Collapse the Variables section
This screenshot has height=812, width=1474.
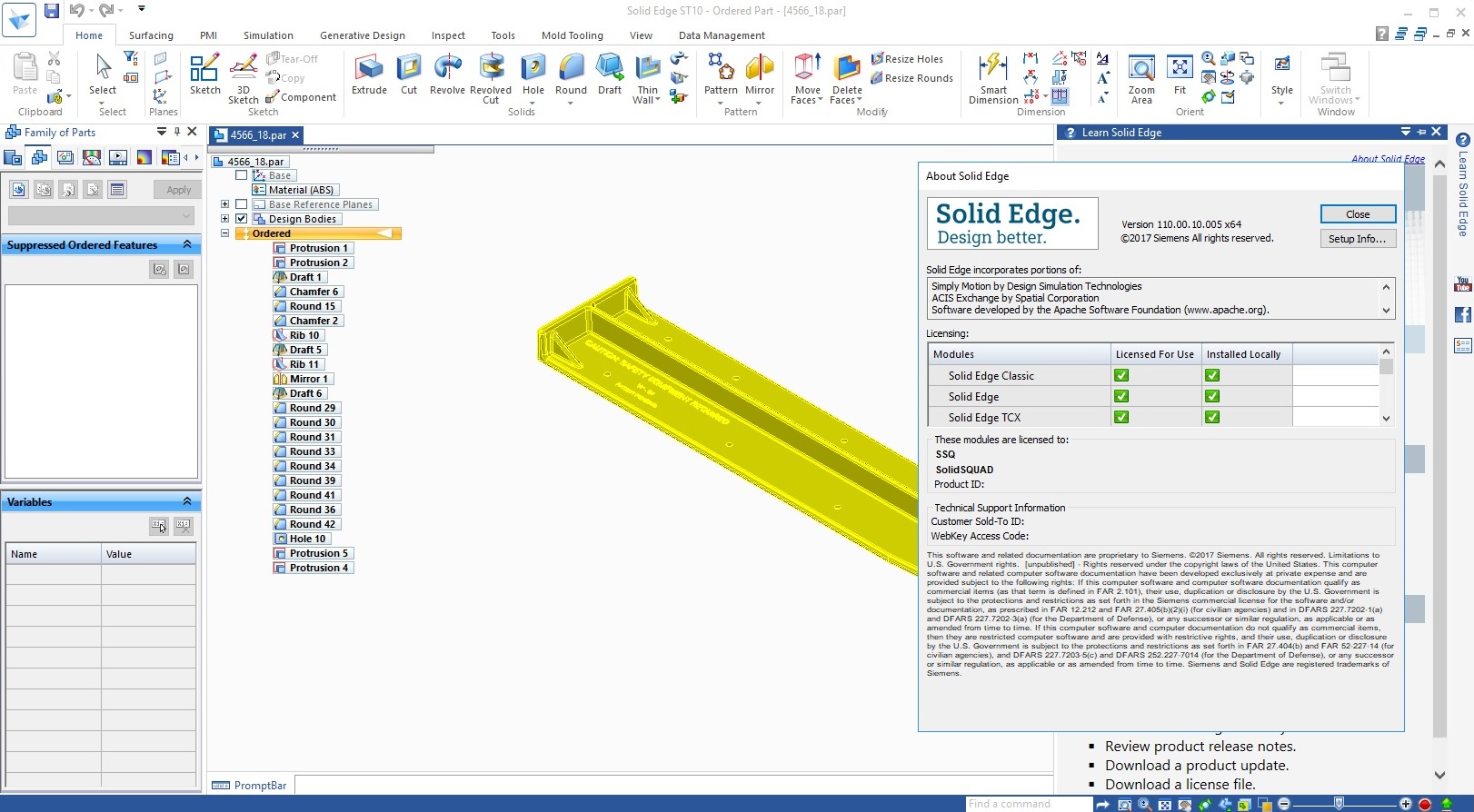187,501
